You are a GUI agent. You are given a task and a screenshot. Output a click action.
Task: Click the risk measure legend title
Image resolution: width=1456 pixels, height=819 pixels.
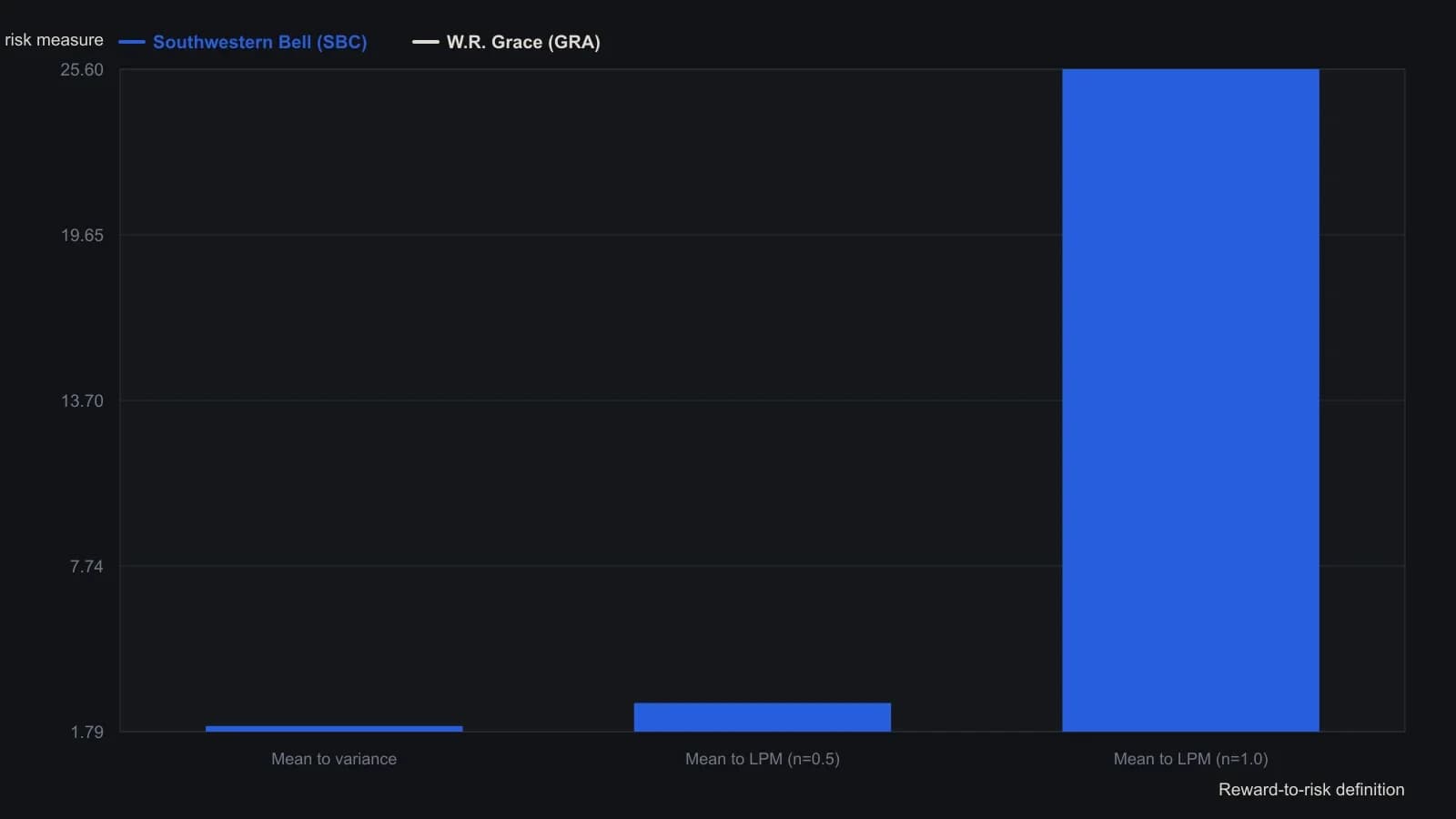(54, 40)
